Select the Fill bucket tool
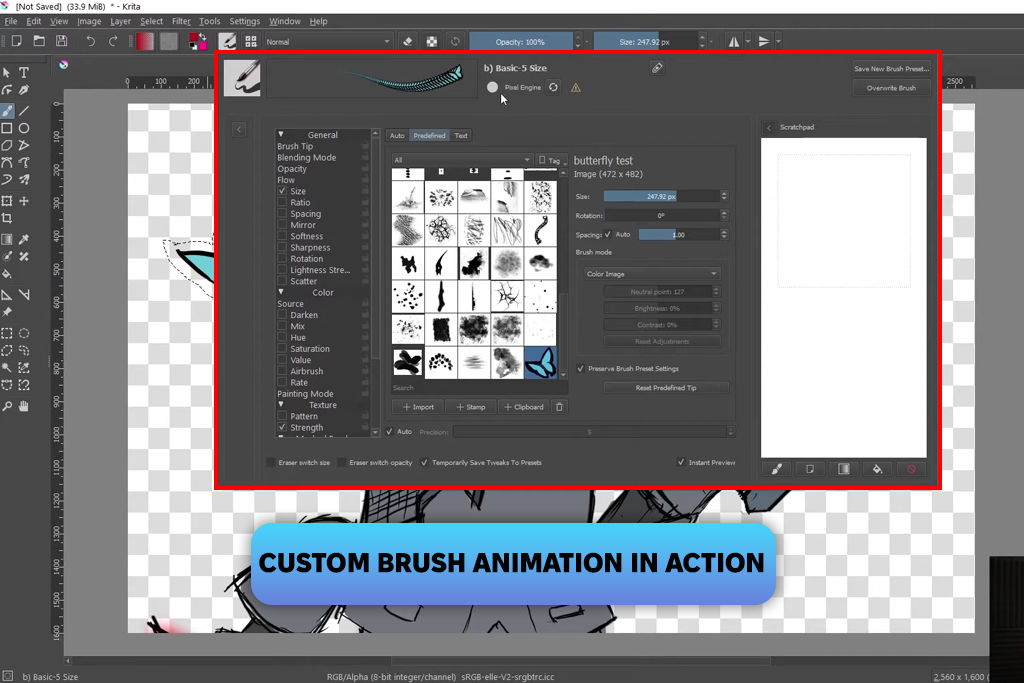Image resolution: width=1024 pixels, height=683 pixels. (x=7, y=274)
